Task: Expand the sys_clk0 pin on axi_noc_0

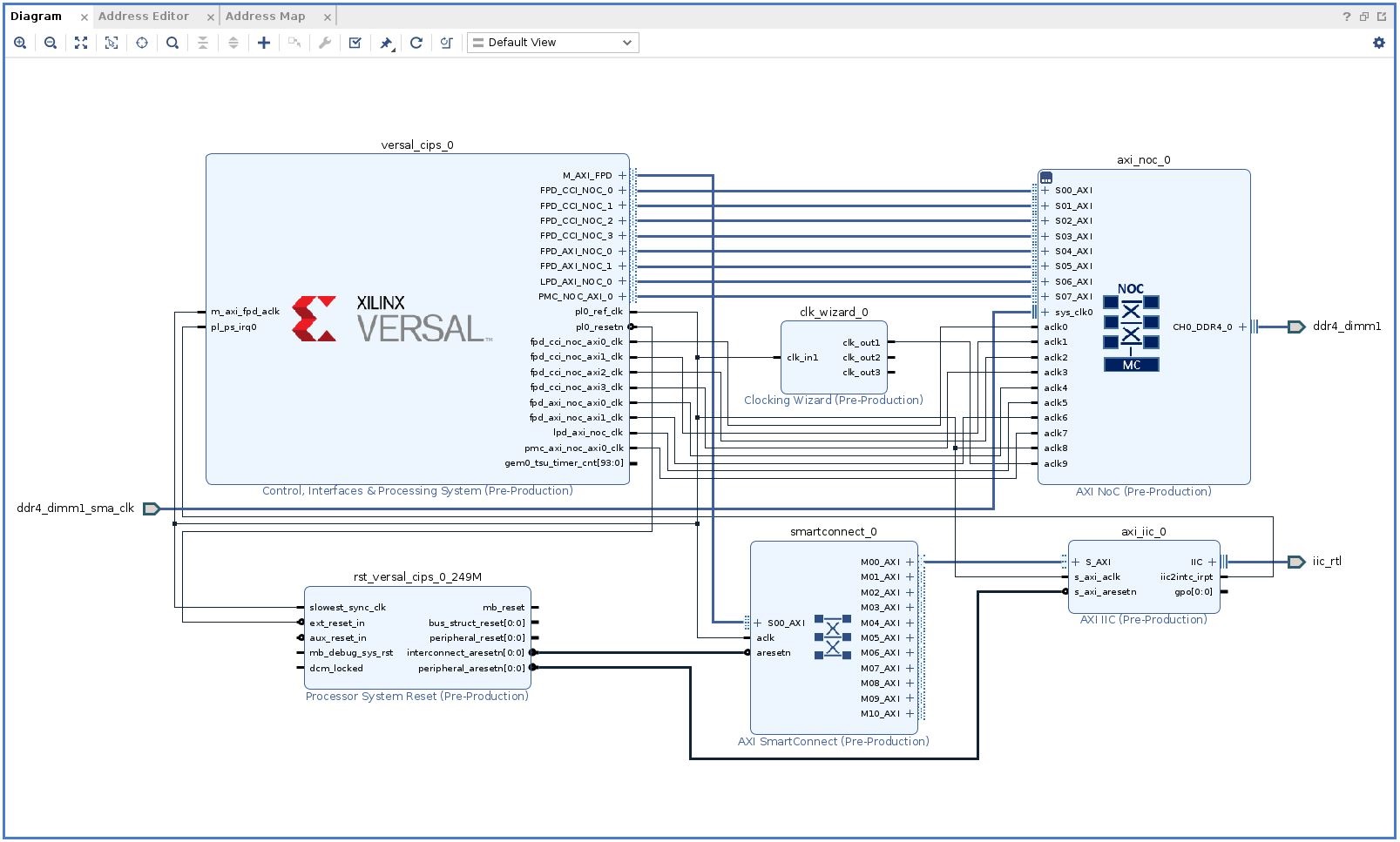Action: 1045,313
